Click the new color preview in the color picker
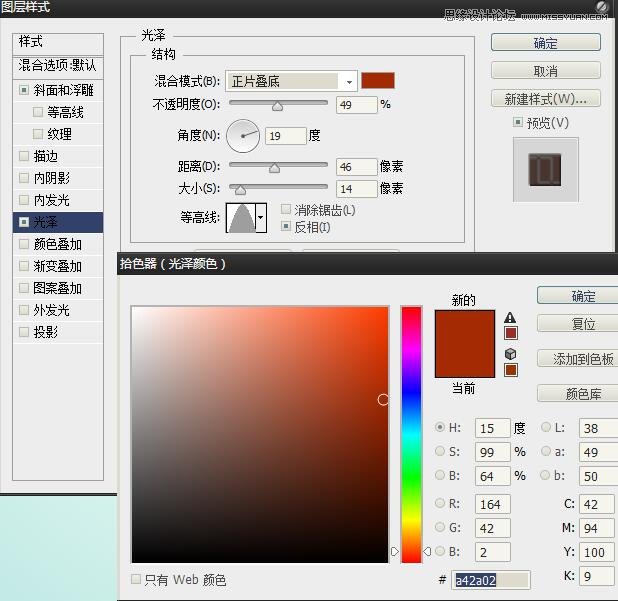618x601 pixels. [465, 327]
